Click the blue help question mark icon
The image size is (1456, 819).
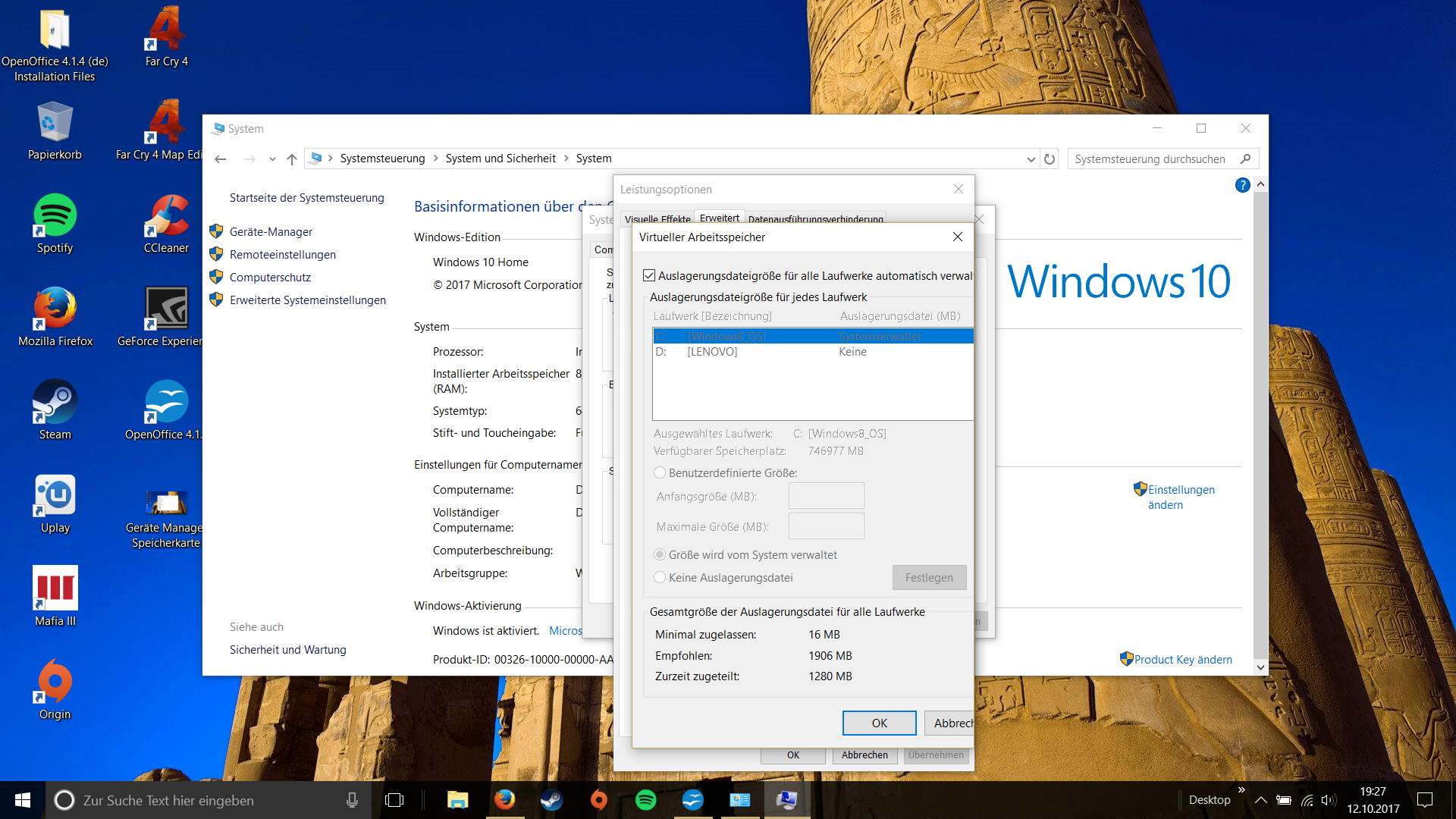1242,185
